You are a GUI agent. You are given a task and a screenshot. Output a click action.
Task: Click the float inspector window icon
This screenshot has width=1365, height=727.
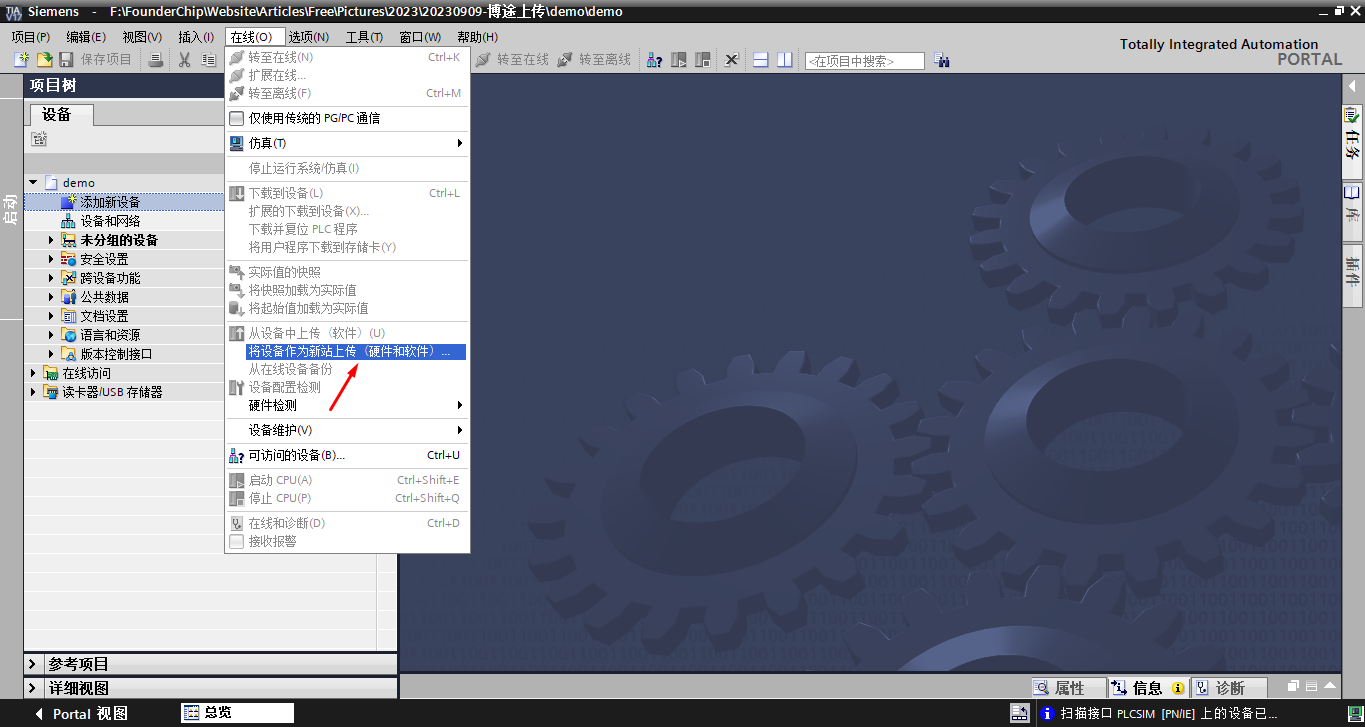[x=1293, y=686]
